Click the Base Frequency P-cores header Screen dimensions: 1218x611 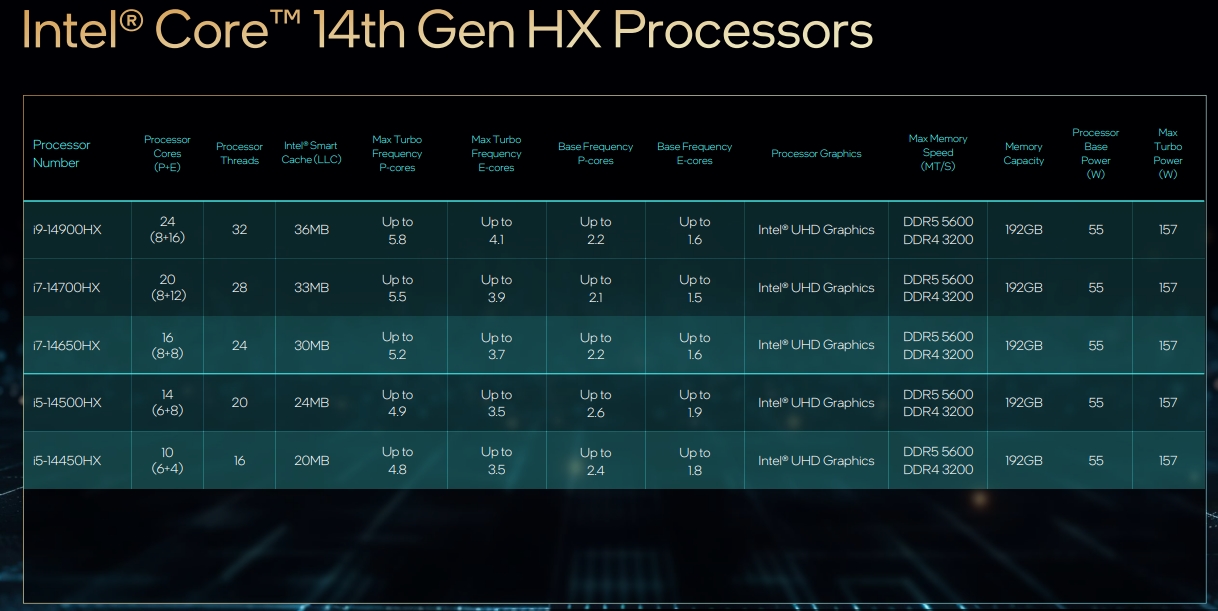coord(595,154)
